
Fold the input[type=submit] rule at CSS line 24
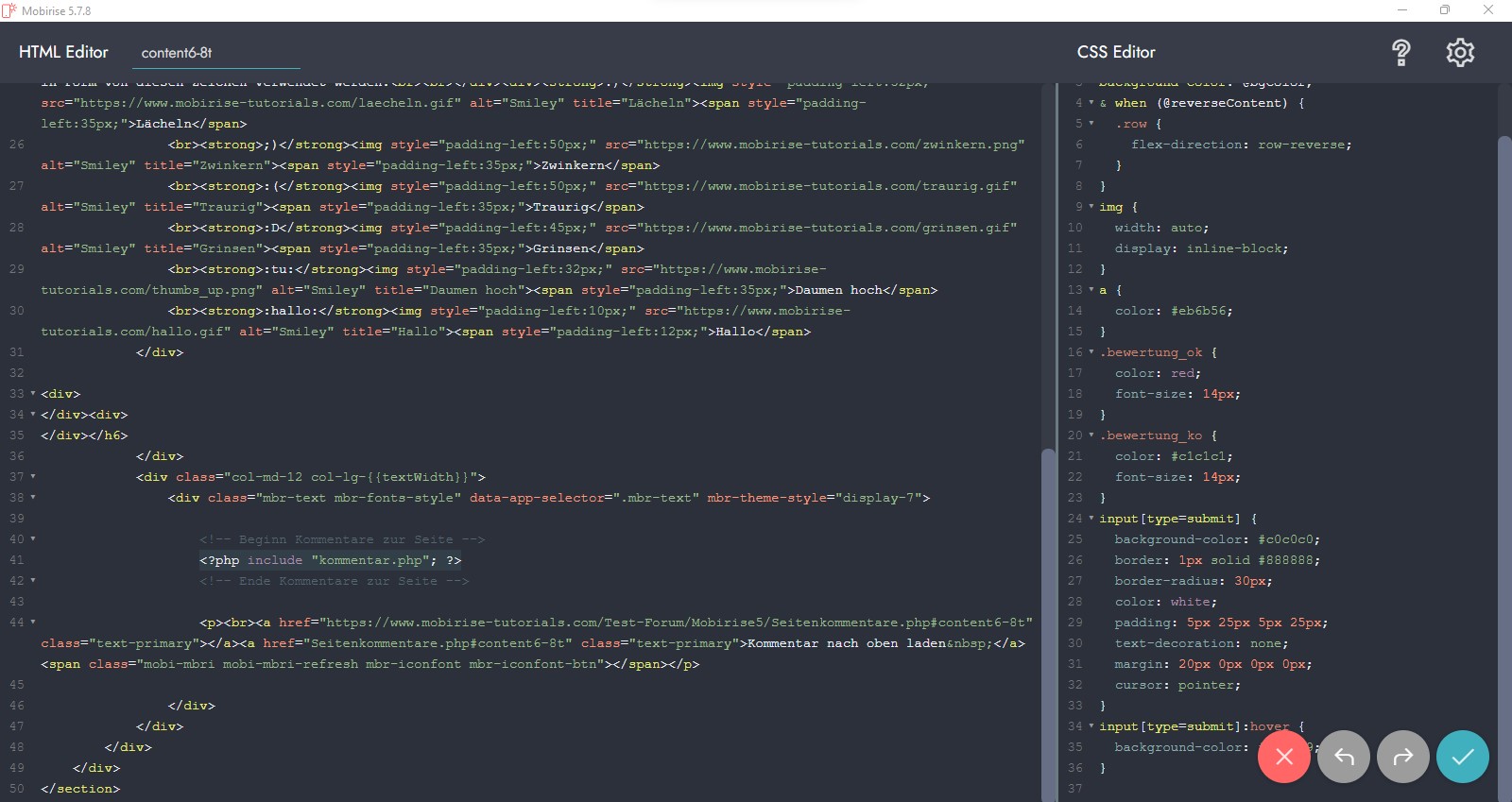1091,519
